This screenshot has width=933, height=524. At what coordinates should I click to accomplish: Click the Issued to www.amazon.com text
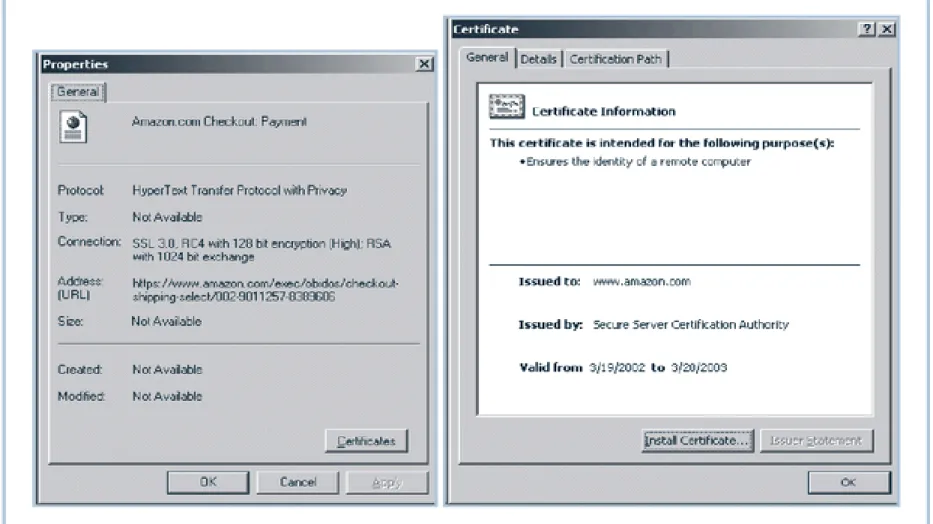[x=641, y=281]
